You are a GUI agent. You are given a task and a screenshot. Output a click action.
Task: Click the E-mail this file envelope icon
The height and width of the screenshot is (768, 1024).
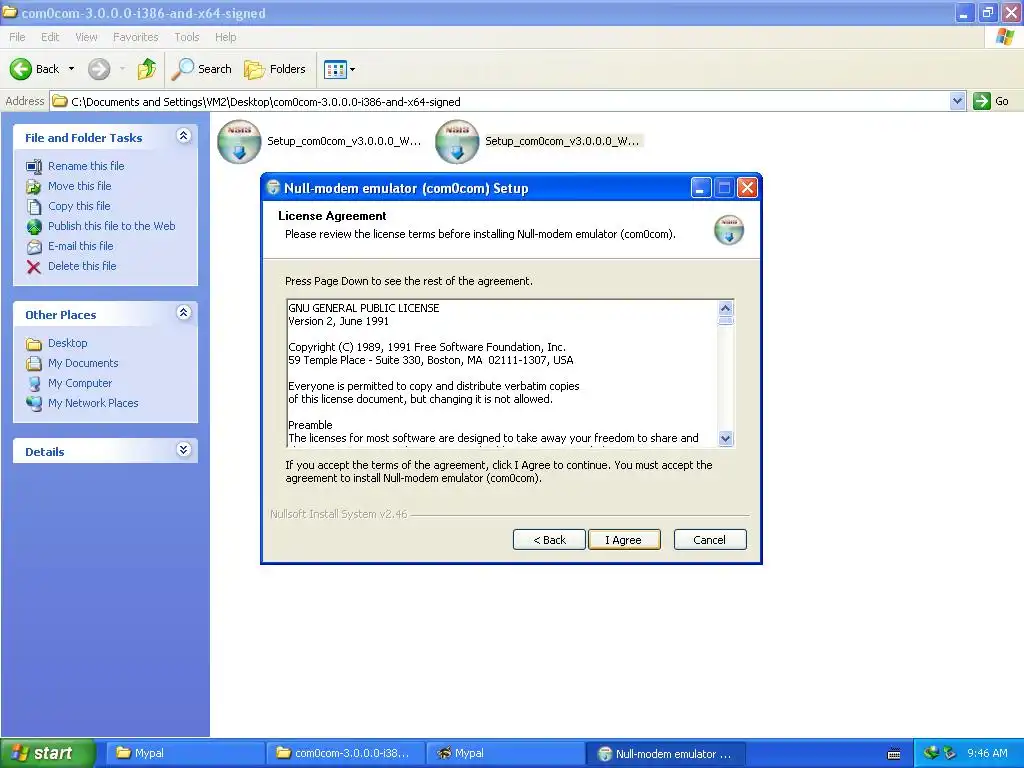point(34,247)
